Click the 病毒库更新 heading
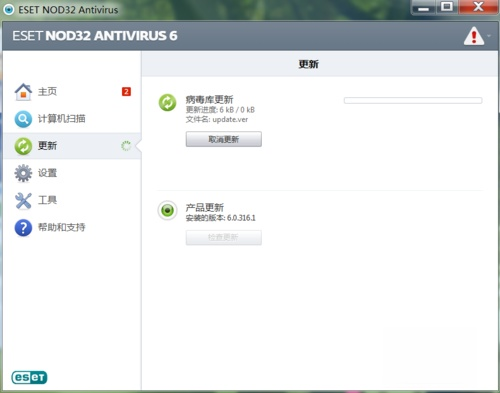Viewport: 500px width, 393px height. (209, 99)
